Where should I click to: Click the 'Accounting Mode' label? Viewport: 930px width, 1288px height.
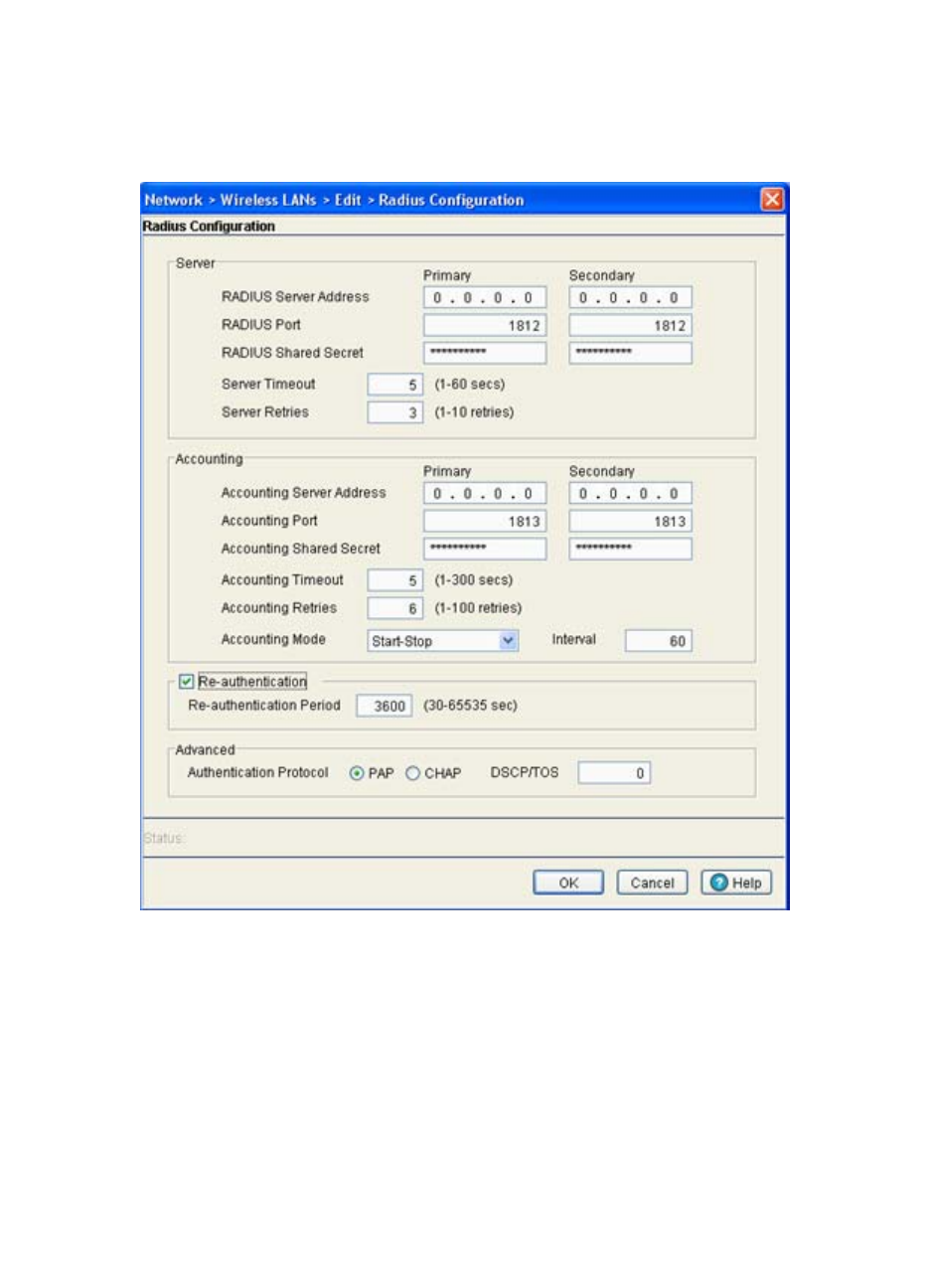[273, 640]
